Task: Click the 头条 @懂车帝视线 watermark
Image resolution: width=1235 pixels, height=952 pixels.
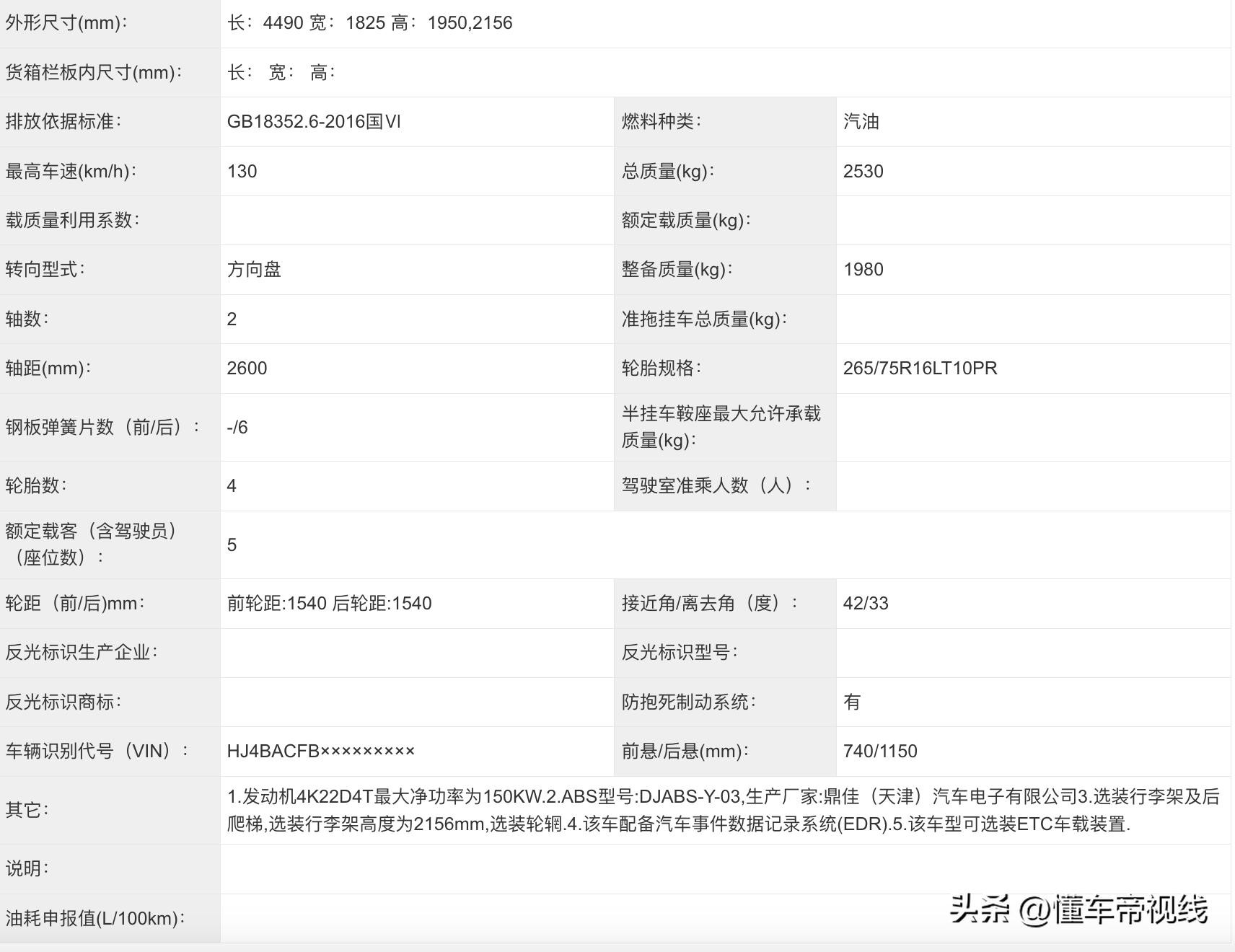Action: tap(1078, 909)
